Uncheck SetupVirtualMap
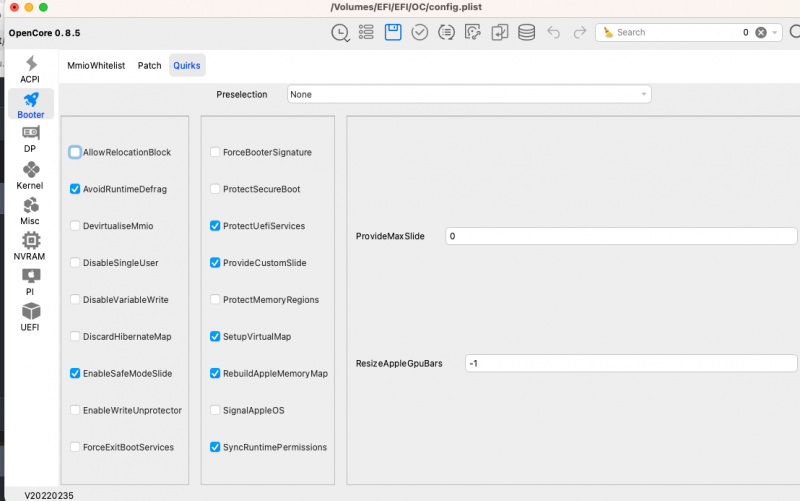 point(215,336)
